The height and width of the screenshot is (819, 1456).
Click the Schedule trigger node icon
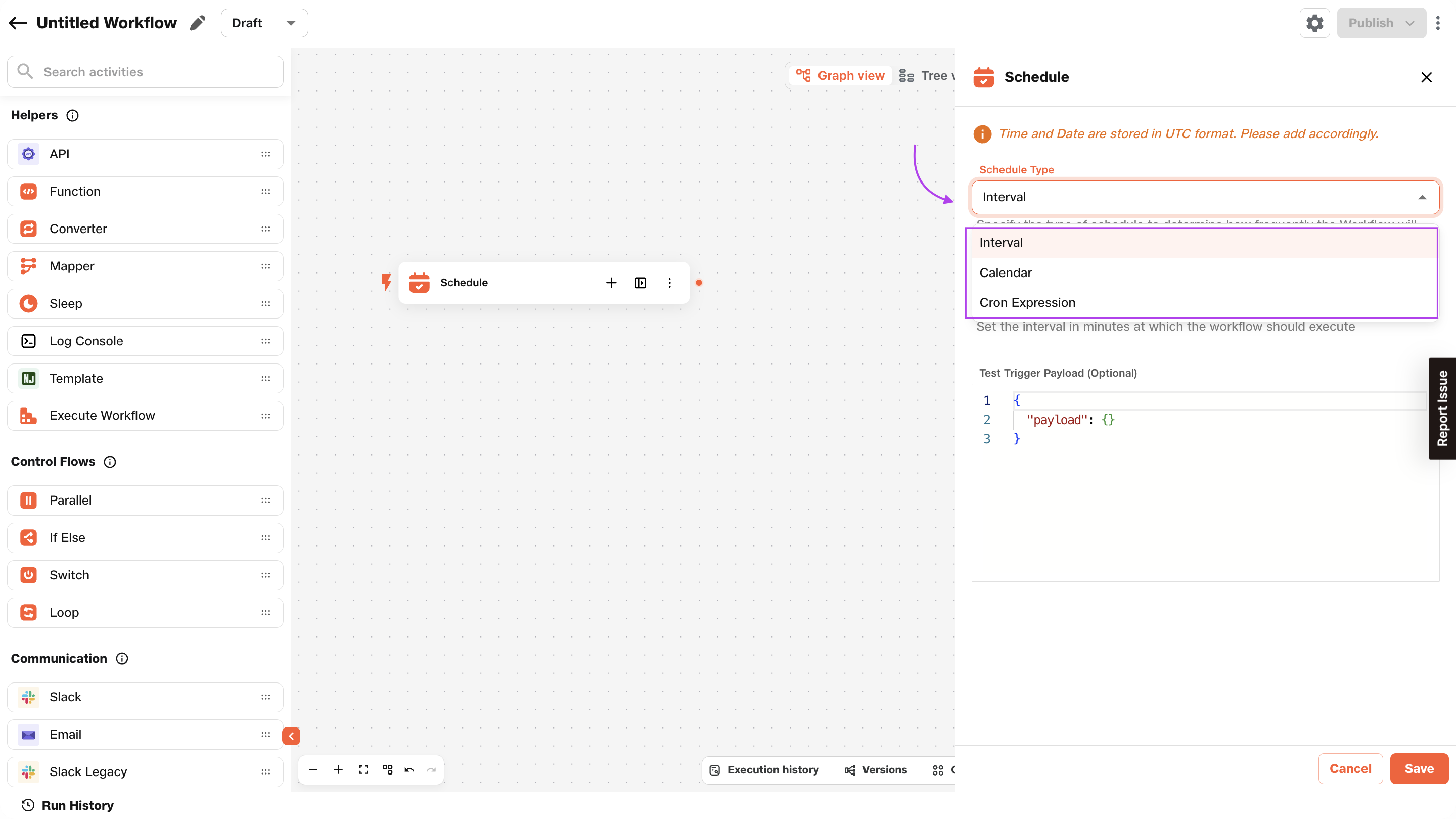pyautogui.click(x=419, y=282)
